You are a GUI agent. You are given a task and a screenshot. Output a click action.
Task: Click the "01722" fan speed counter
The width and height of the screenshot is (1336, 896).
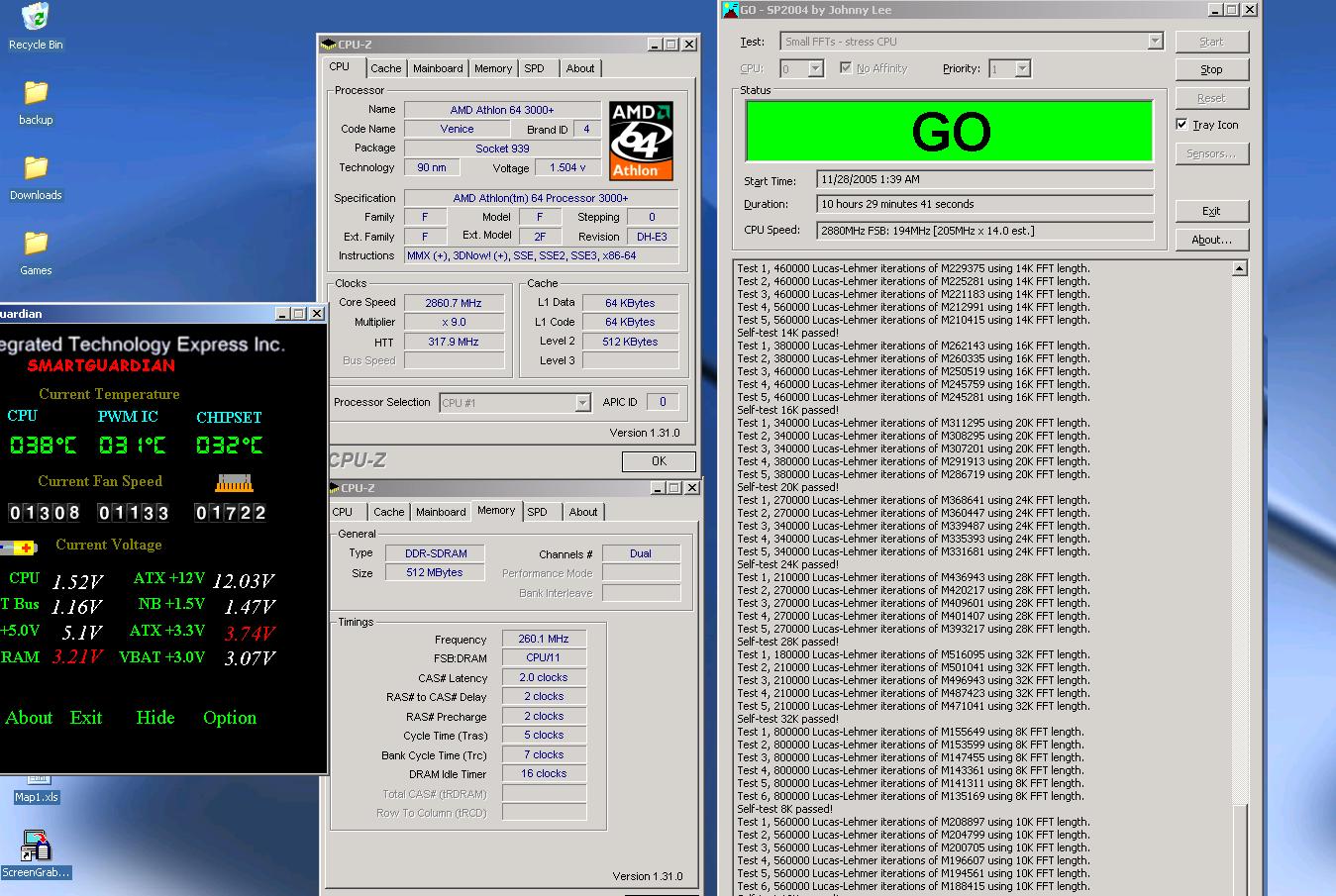pyautogui.click(x=231, y=513)
